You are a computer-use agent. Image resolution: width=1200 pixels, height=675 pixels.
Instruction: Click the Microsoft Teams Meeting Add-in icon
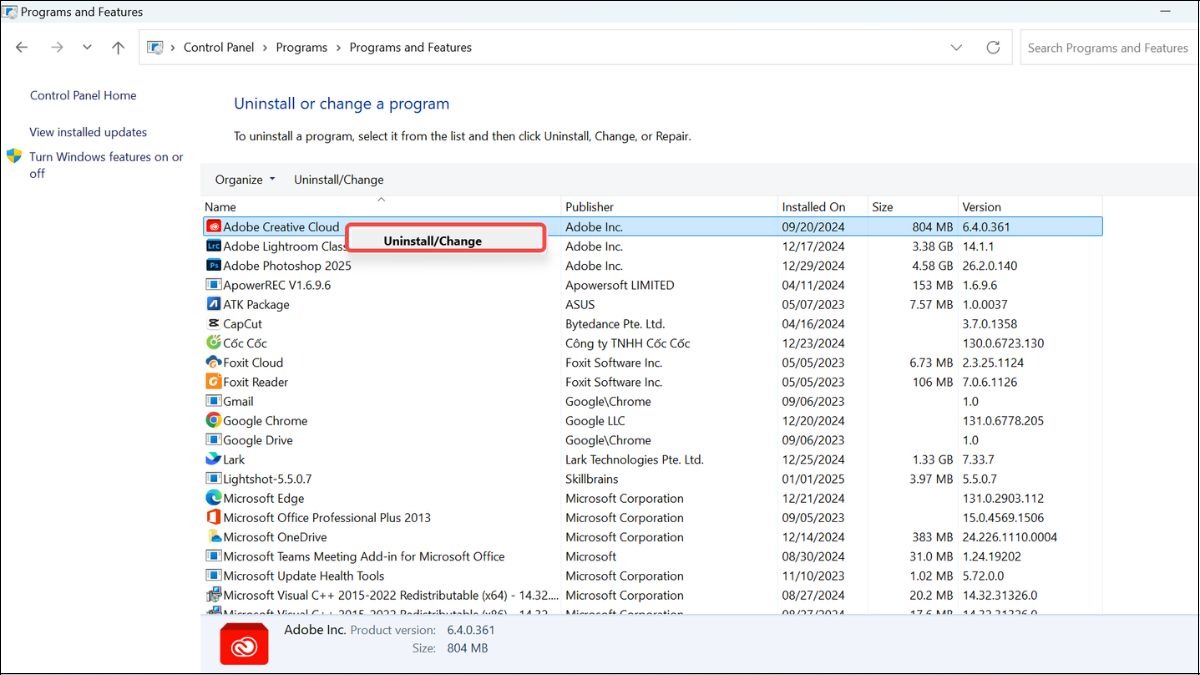tap(213, 557)
